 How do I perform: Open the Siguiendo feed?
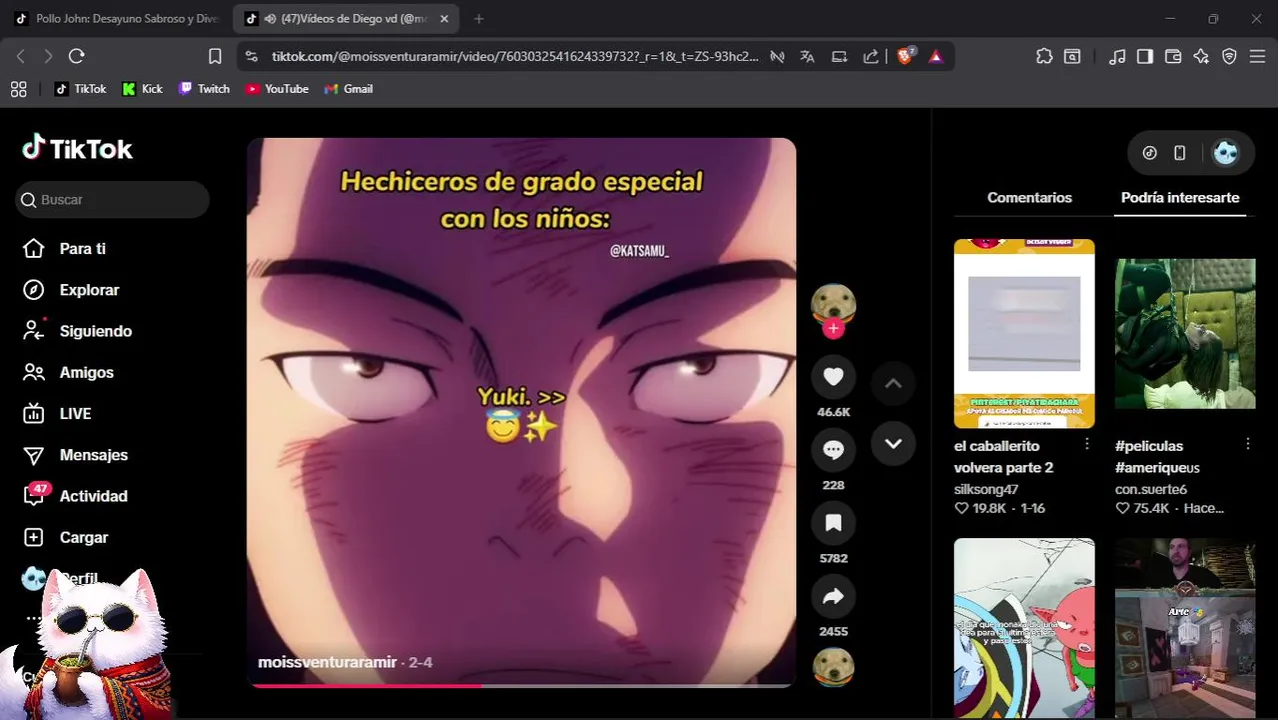[x=95, y=331]
